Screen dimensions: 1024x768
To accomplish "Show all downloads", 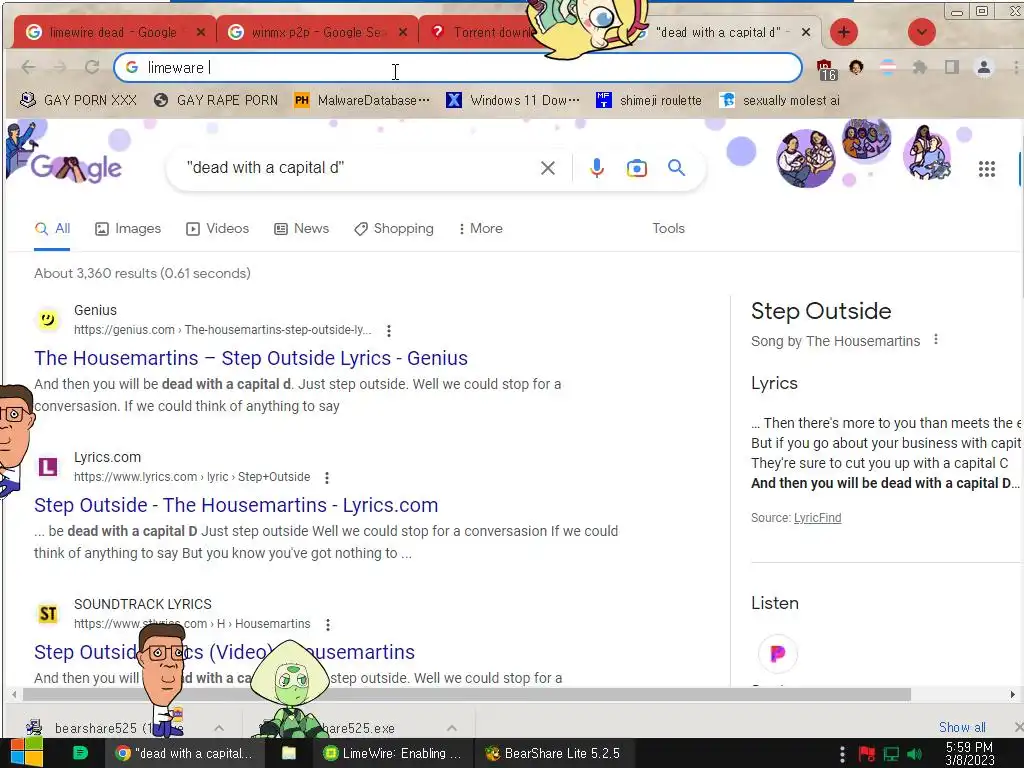I will [x=962, y=727].
